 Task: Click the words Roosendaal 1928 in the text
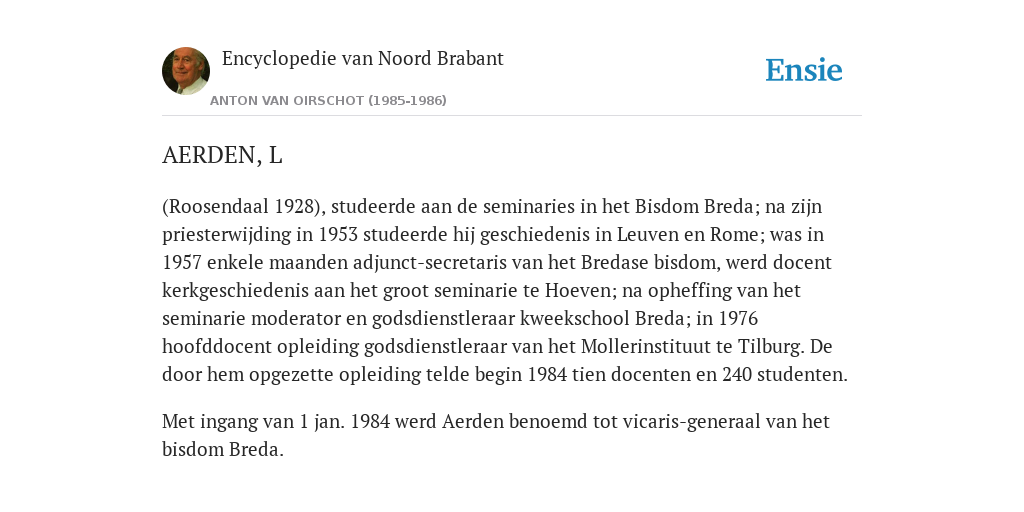coord(242,206)
